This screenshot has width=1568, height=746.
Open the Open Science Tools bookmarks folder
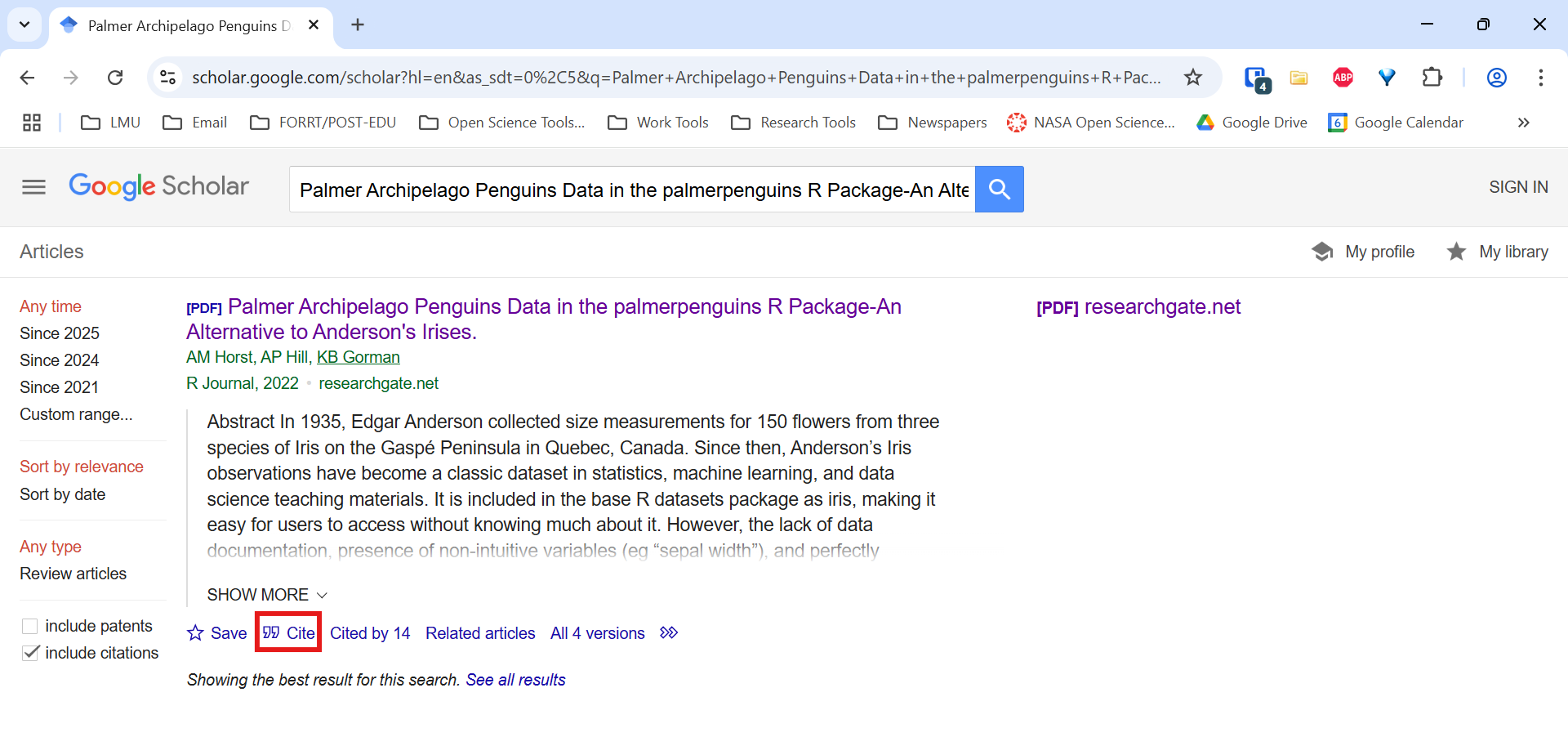(x=501, y=123)
